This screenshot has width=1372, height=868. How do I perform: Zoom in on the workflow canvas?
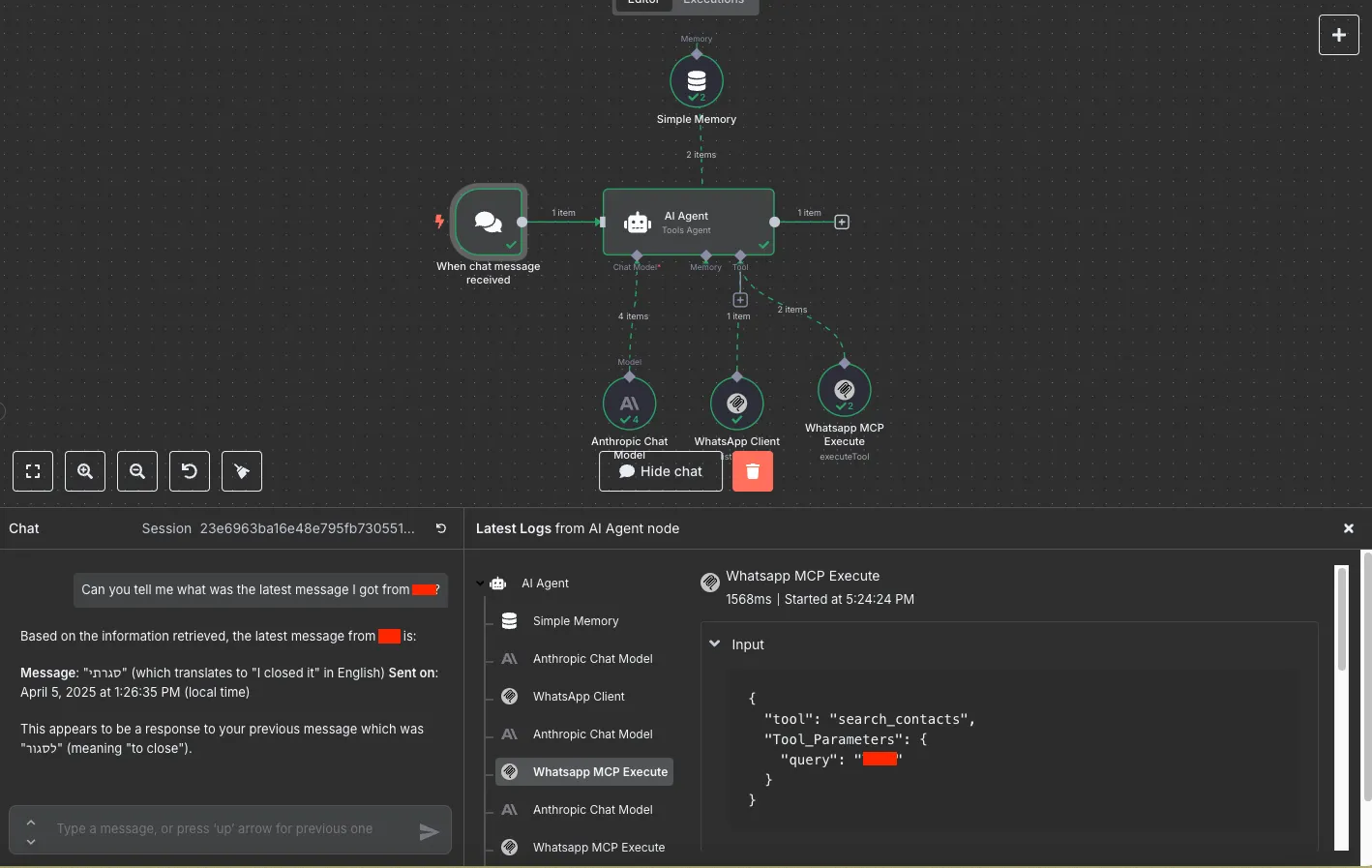point(85,471)
